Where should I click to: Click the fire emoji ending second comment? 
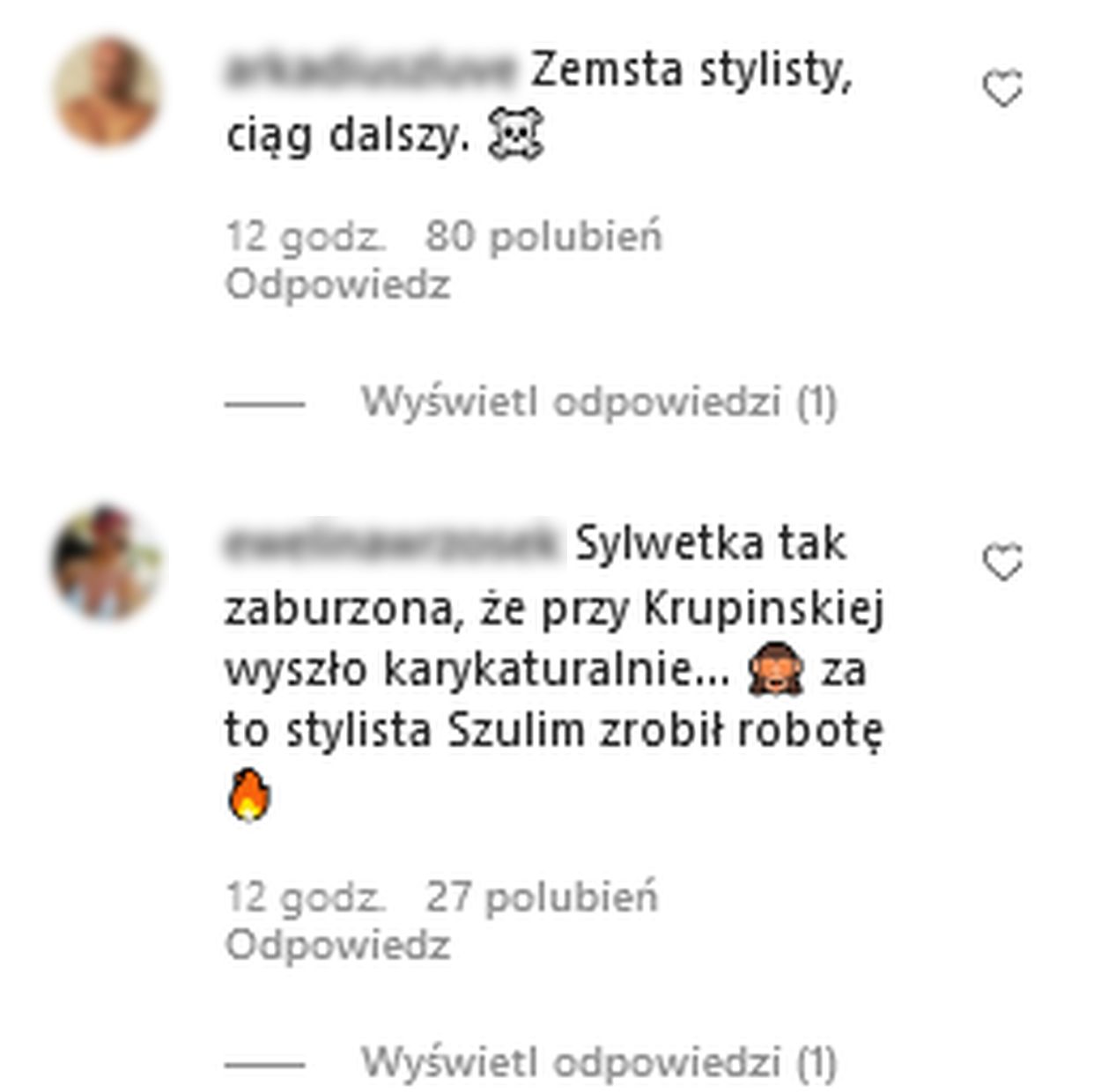[249, 795]
